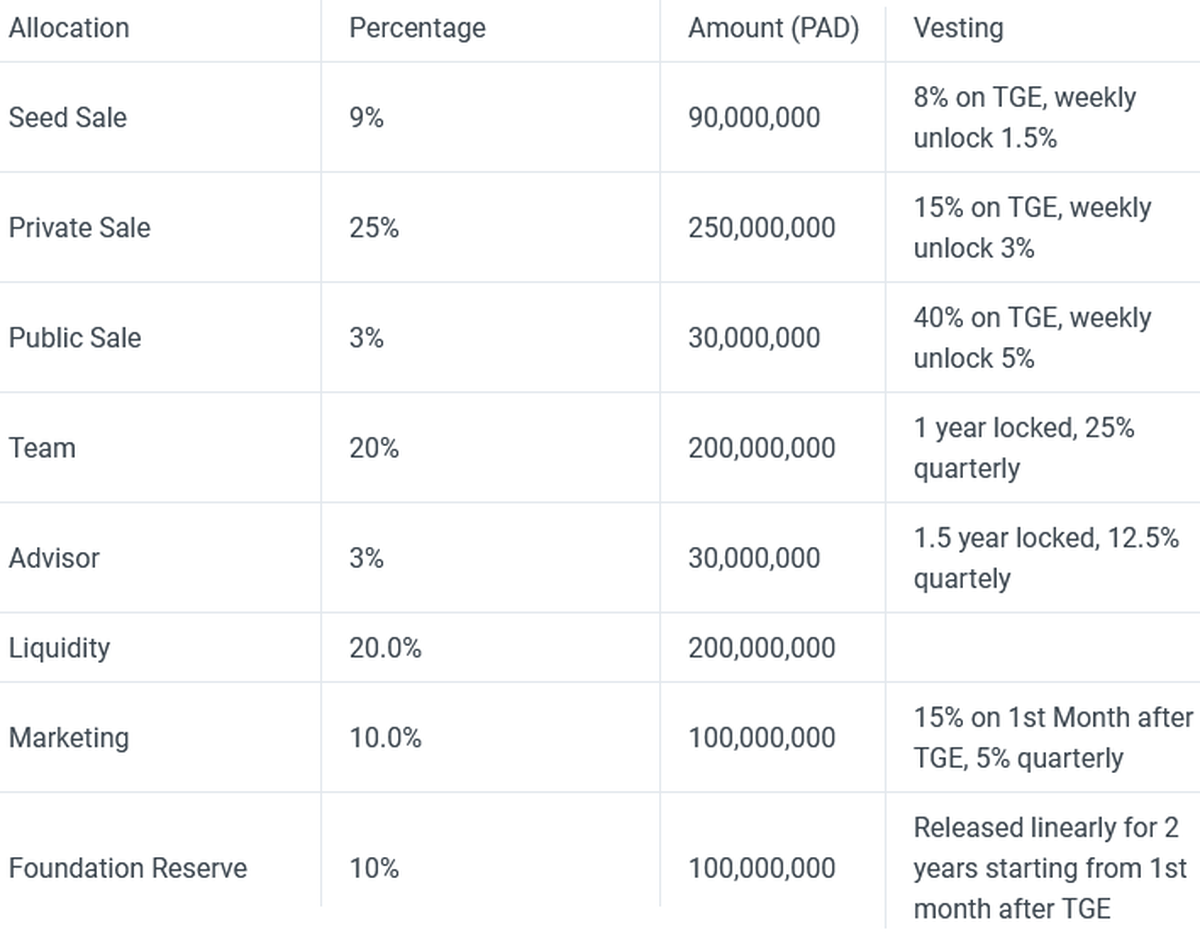1200x937 pixels.
Task: Click the Amount (PAD) column header
Action: coord(773,28)
